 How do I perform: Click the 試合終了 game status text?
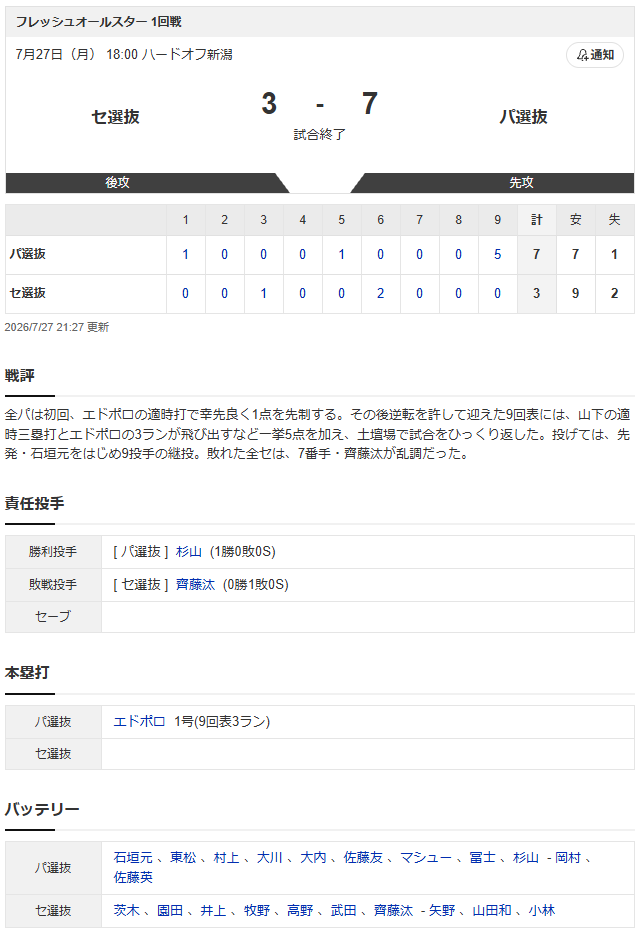point(319,135)
